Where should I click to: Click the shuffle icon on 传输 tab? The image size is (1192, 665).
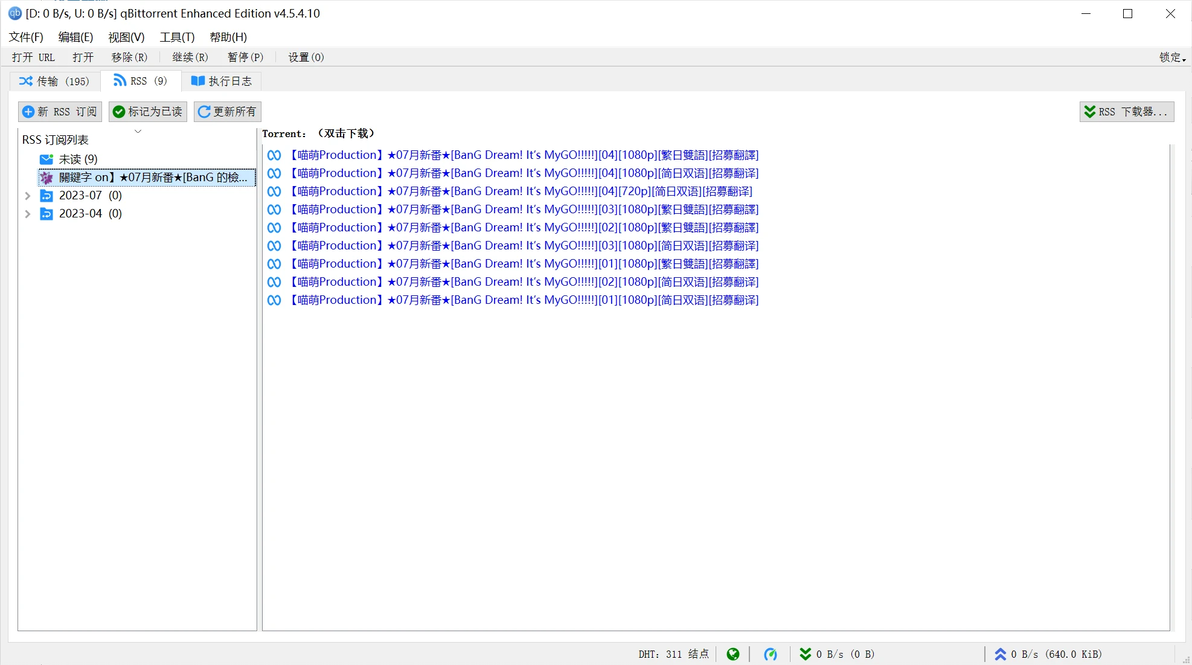pyautogui.click(x=26, y=81)
